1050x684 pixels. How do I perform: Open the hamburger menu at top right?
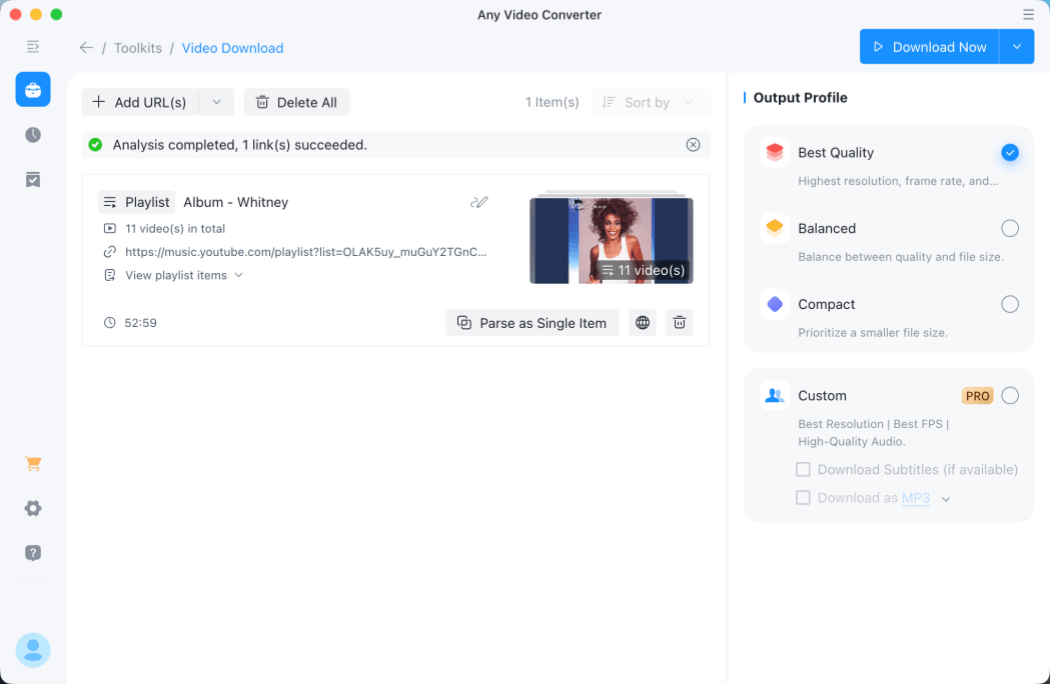click(1028, 14)
